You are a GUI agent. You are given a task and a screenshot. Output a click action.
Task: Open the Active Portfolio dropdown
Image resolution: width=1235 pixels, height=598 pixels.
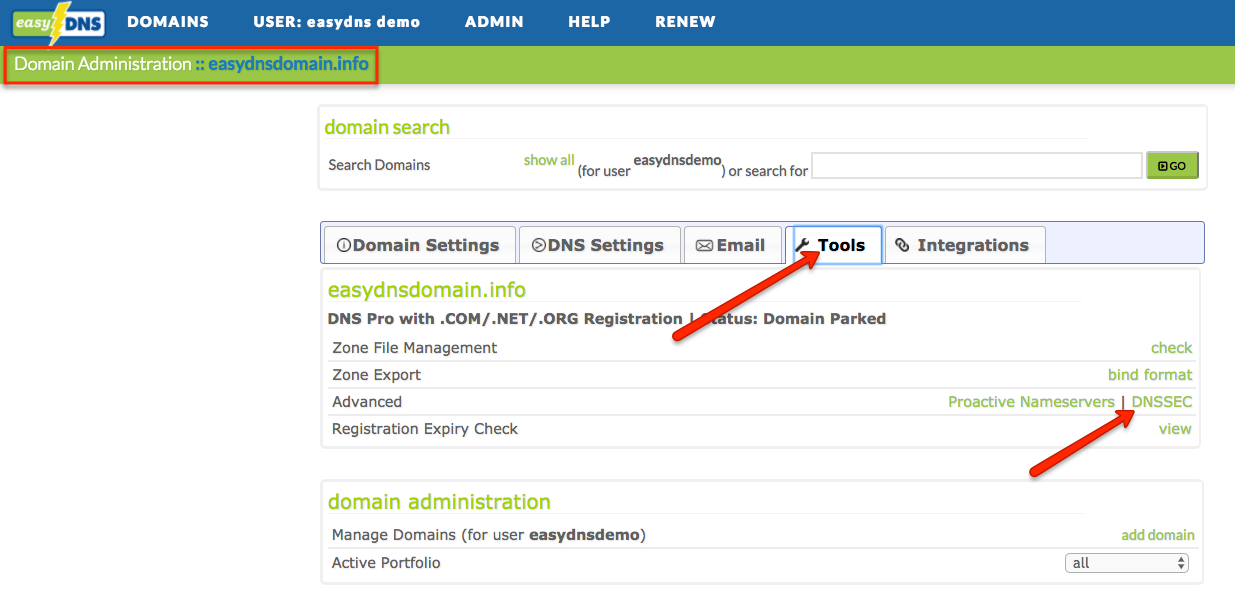point(1127,563)
